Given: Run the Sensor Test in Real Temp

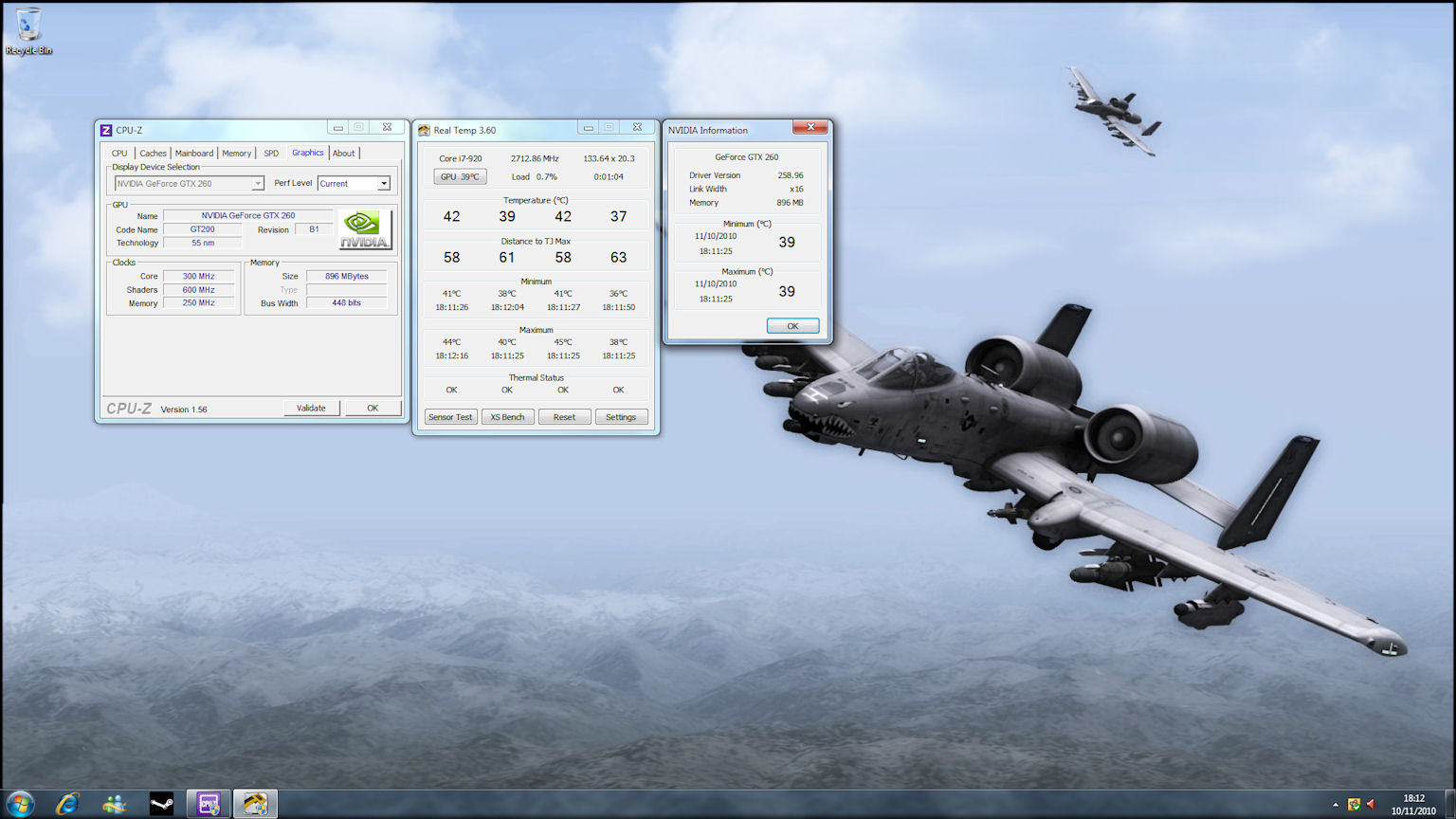Looking at the screenshot, I should 450,417.
